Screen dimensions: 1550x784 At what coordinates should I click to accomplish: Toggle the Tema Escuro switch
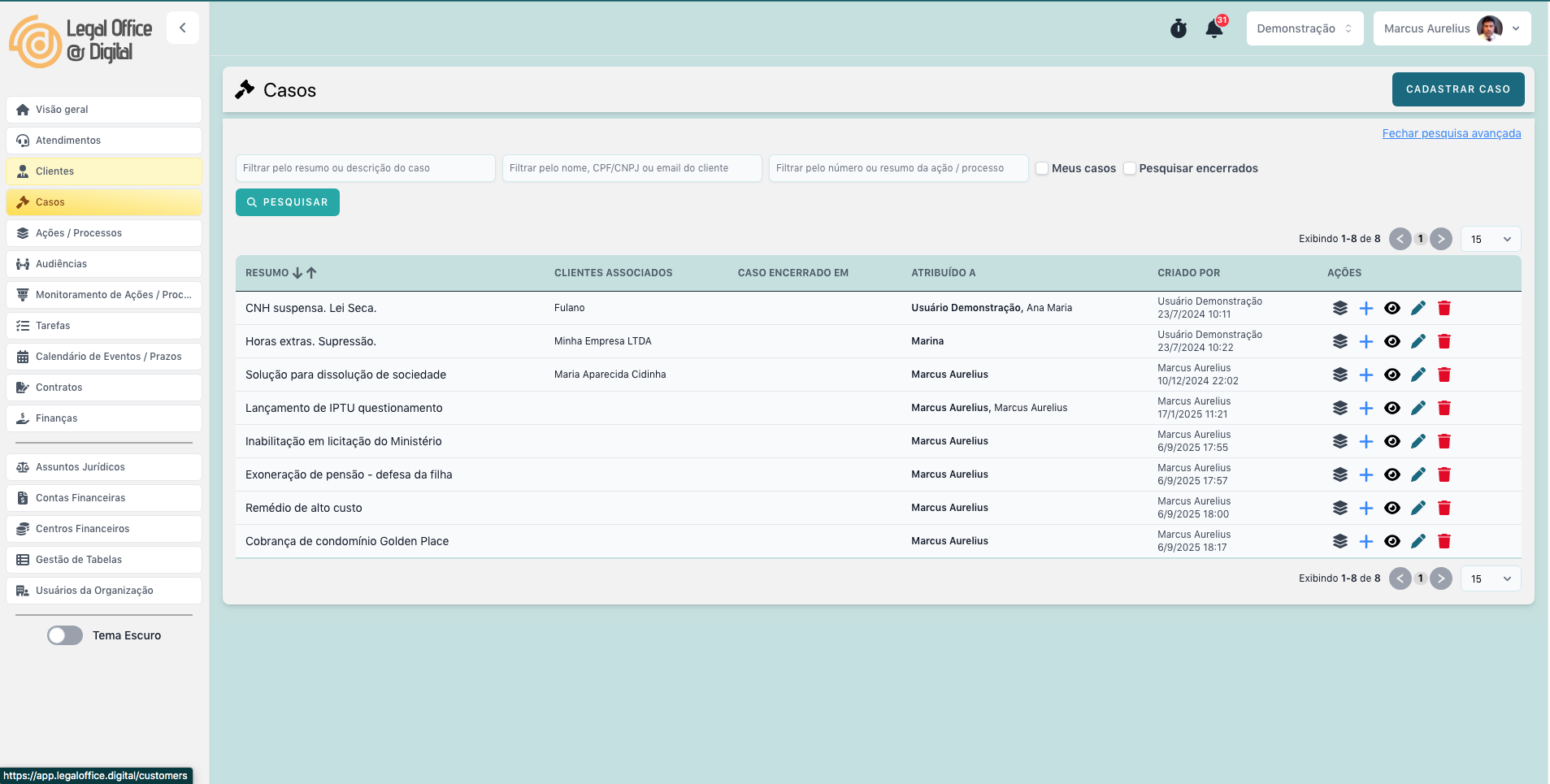click(65, 635)
